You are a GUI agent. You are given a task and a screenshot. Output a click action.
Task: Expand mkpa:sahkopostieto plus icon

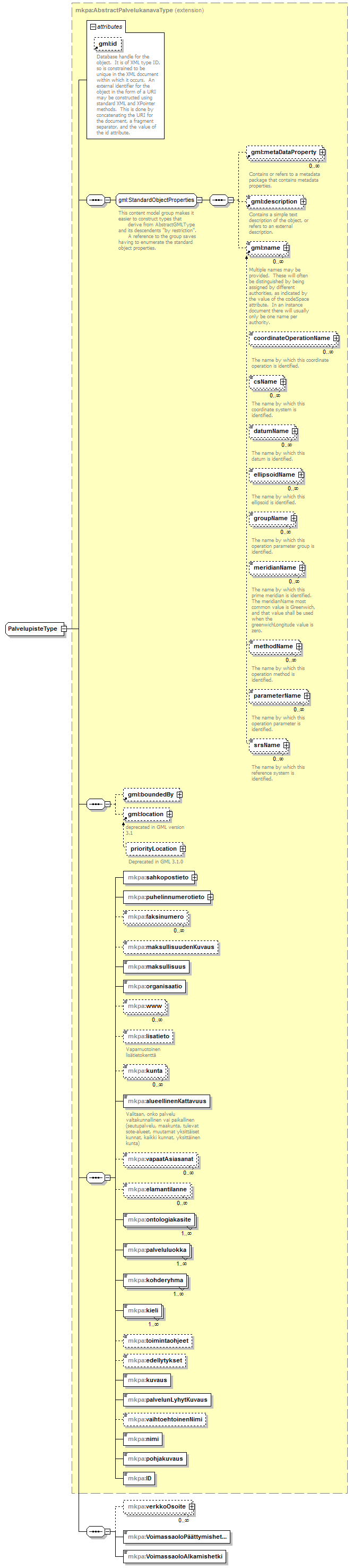pos(195,877)
